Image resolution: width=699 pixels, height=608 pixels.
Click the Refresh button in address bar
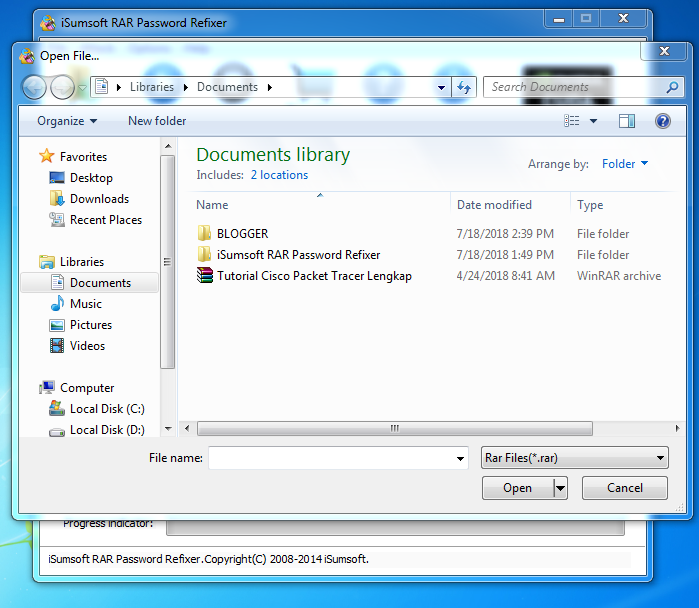coord(464,87)
